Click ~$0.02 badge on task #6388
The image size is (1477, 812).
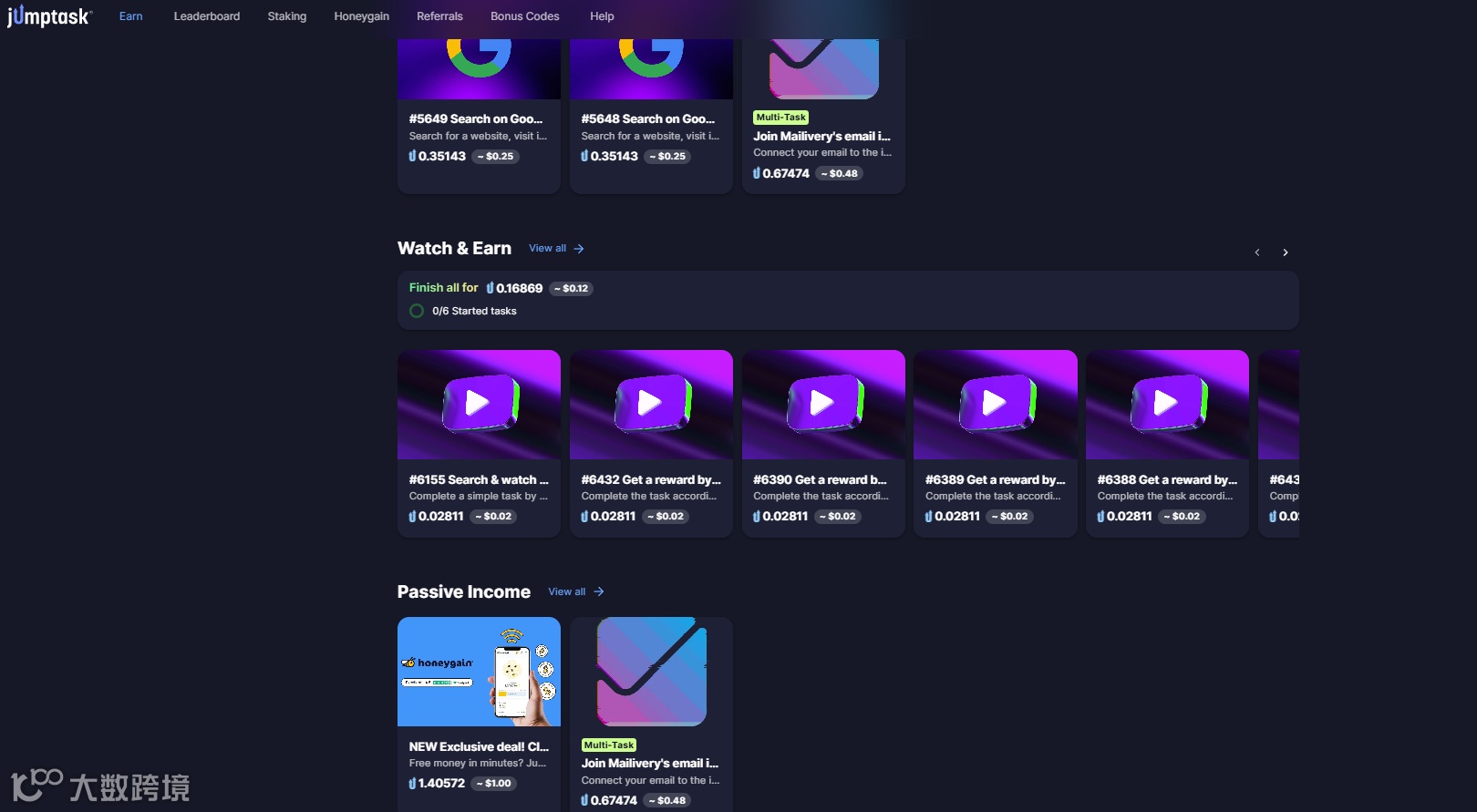pos(1183,516)
